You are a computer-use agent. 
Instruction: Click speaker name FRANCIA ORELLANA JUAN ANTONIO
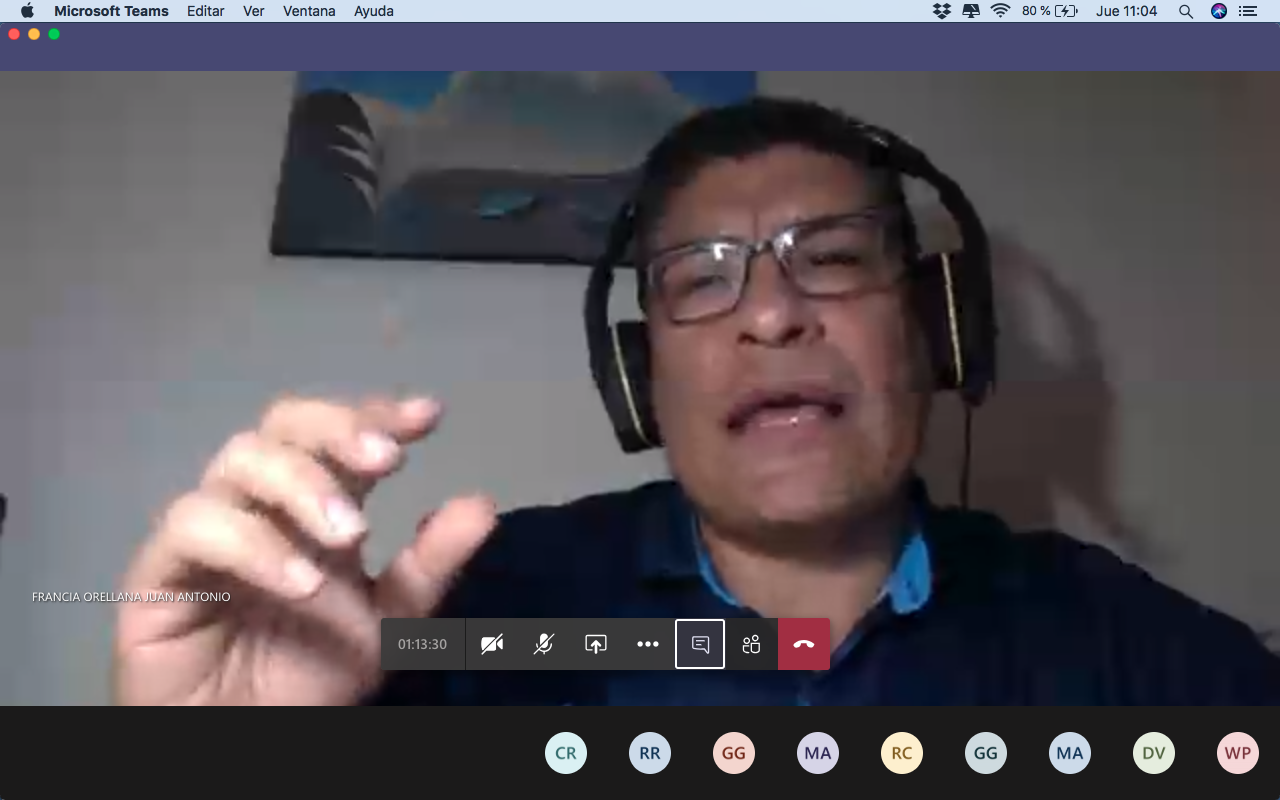[131, 597]
